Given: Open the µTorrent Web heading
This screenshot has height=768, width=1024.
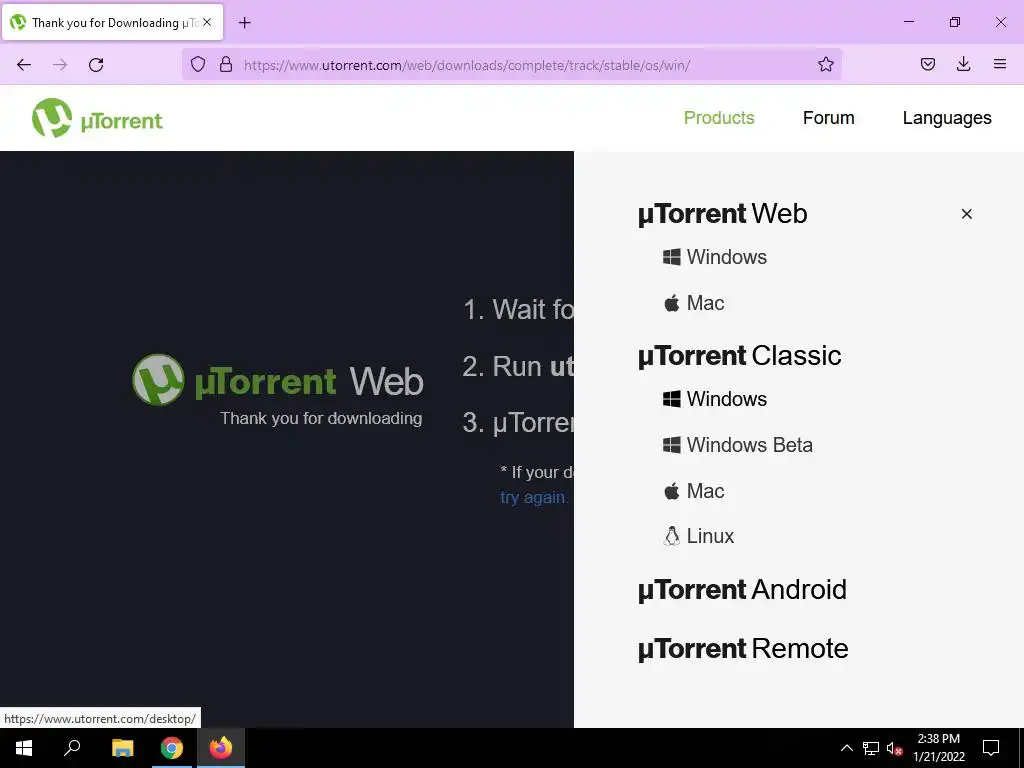Looking at the screenshot, I should (722, 214).
